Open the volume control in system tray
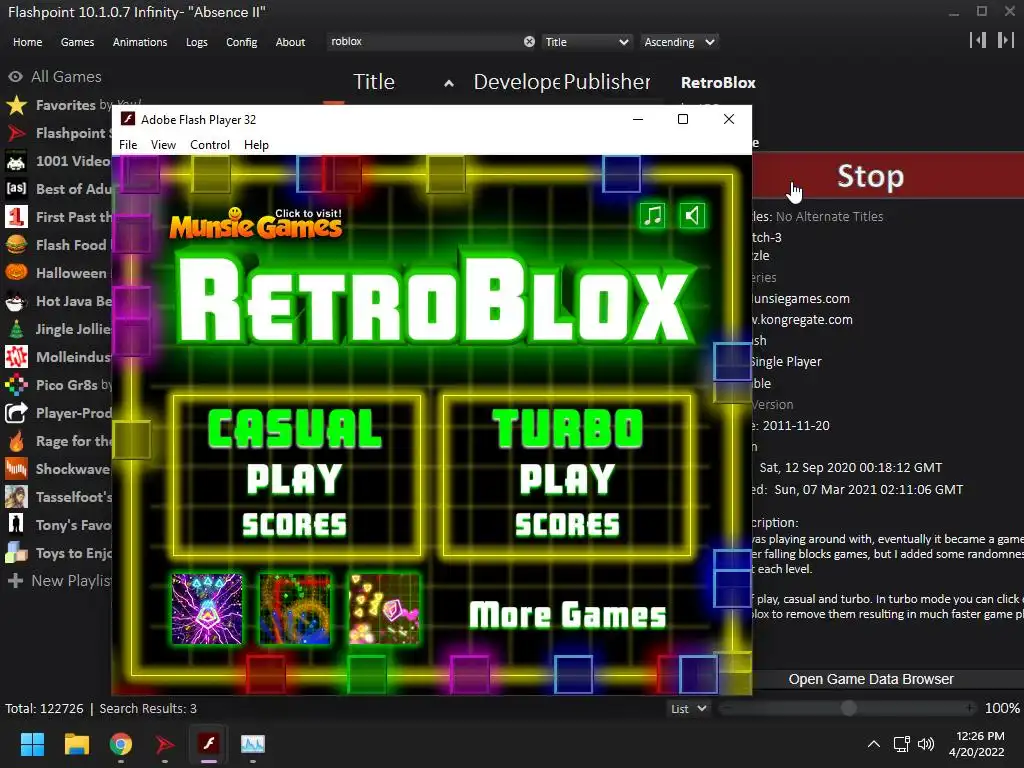Viewport: 1024px width, 768px height. click(925, 744)
